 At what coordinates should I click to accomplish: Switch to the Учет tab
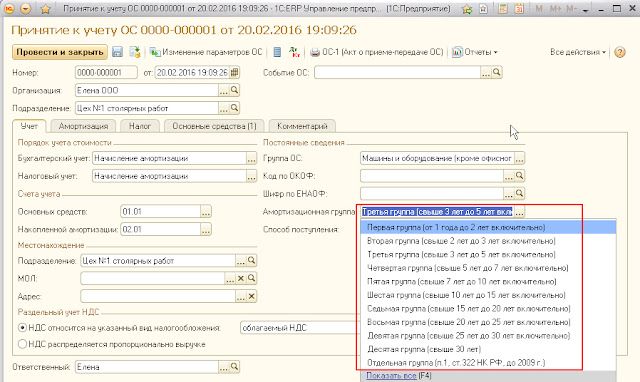click(x=29, y=126)
